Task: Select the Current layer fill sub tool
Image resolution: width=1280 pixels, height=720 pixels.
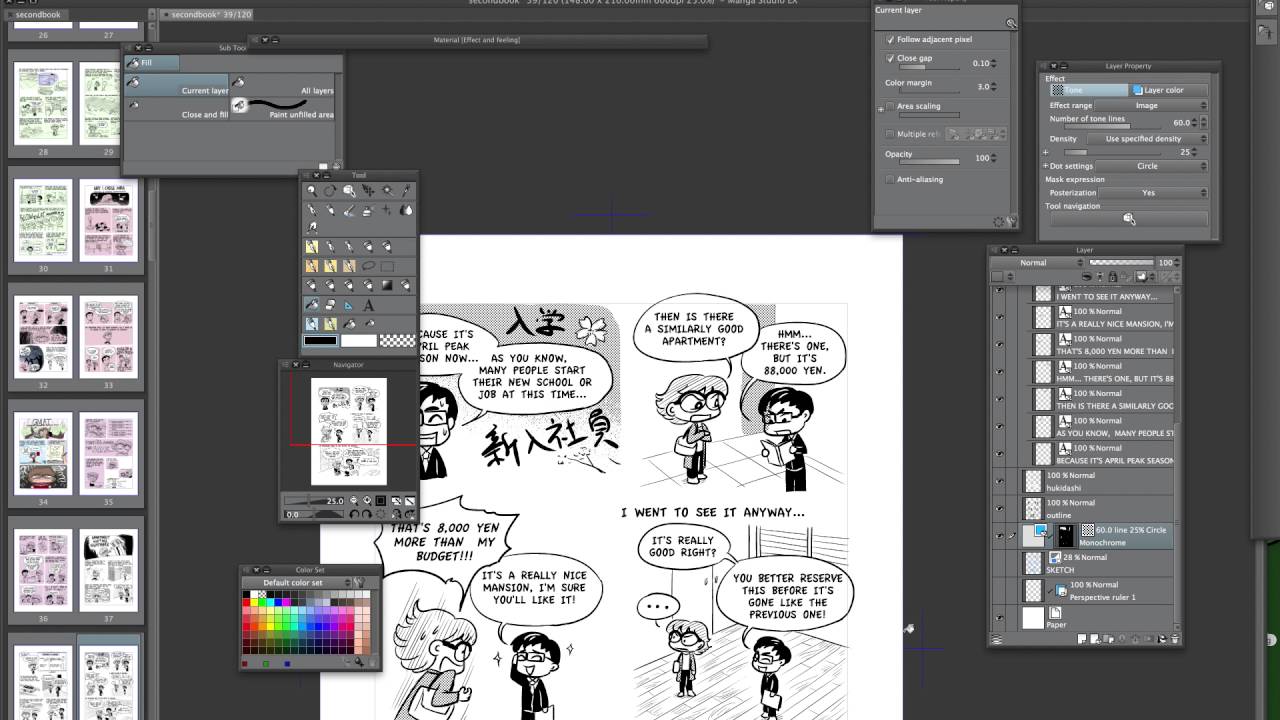Action: (x=178, y=85)
